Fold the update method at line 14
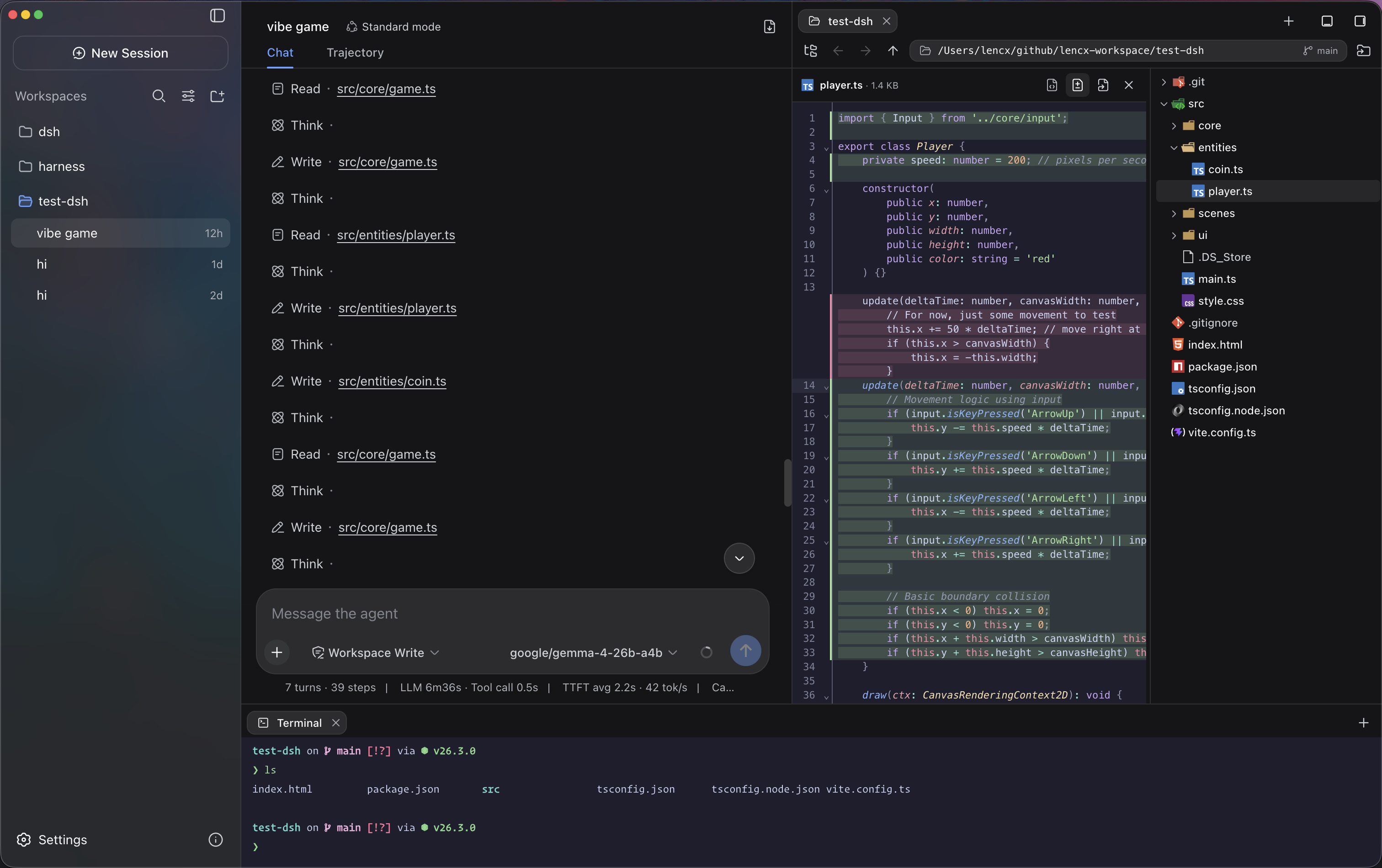The width and height of the screenshot is (1382, 868). [826, 387]
